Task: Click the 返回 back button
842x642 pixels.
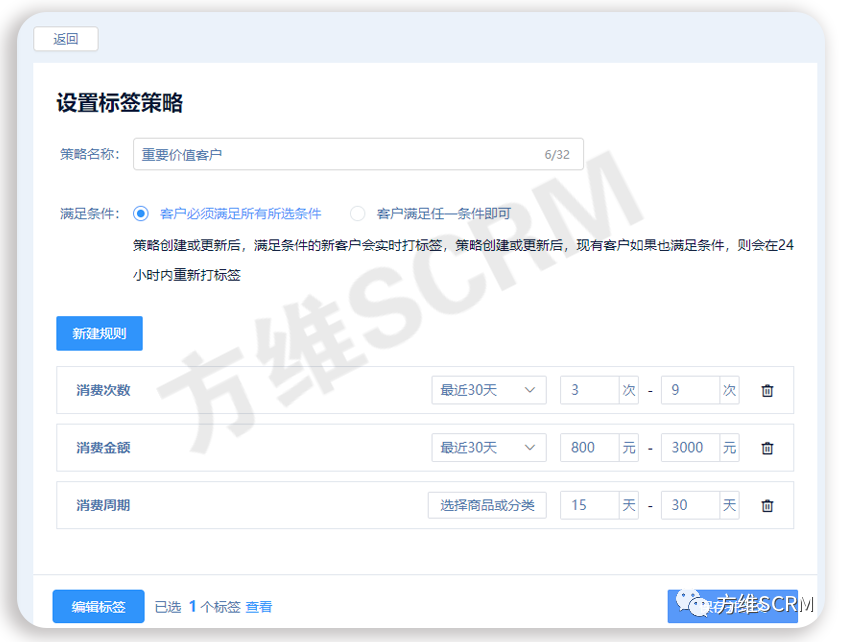Action: 66,39
